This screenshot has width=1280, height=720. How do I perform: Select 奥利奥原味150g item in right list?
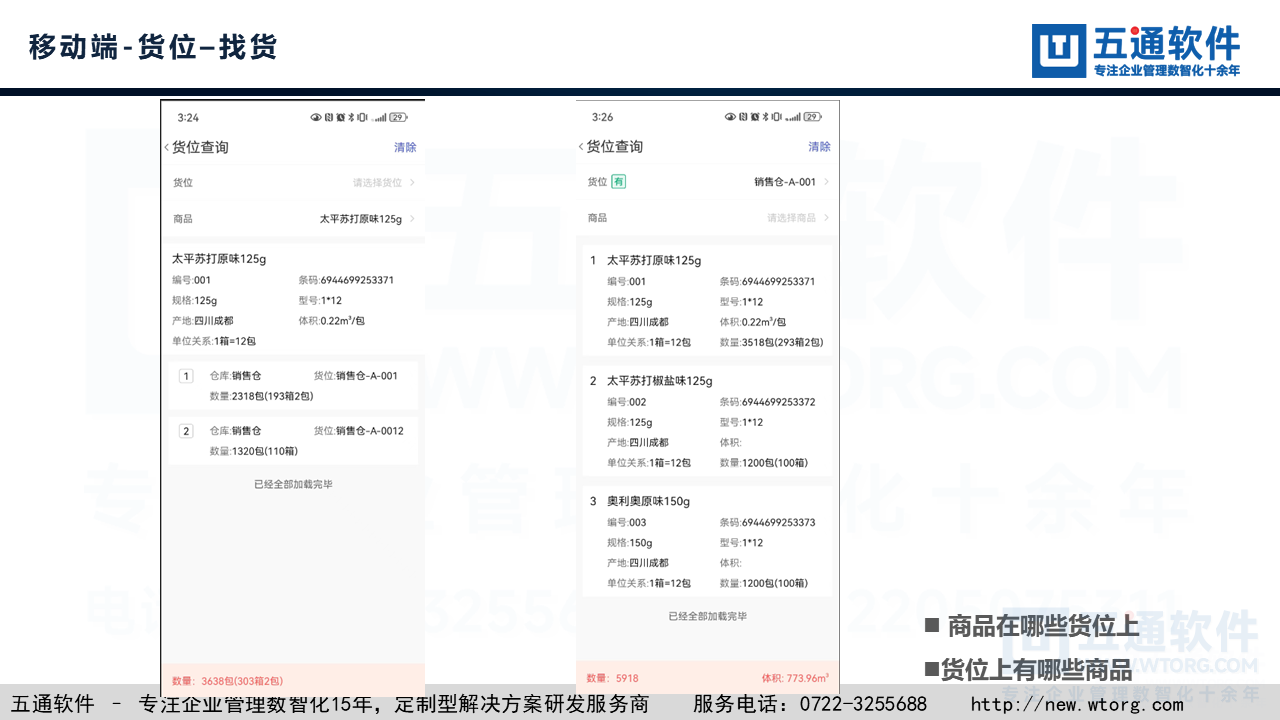tap(707, 541)
